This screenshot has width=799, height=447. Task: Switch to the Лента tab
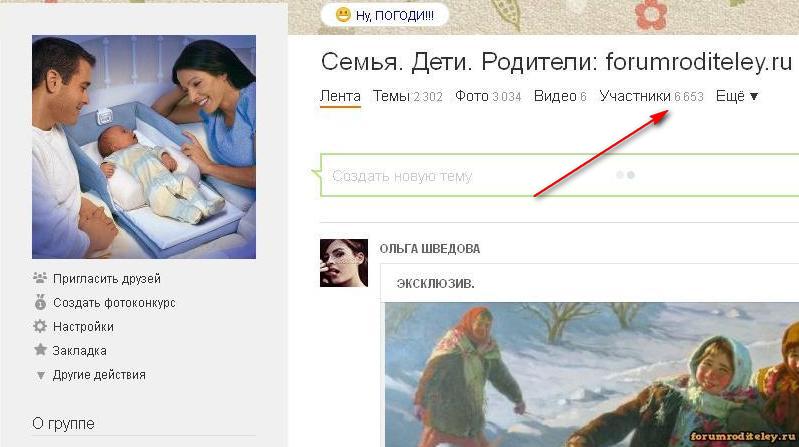point(340,96)
